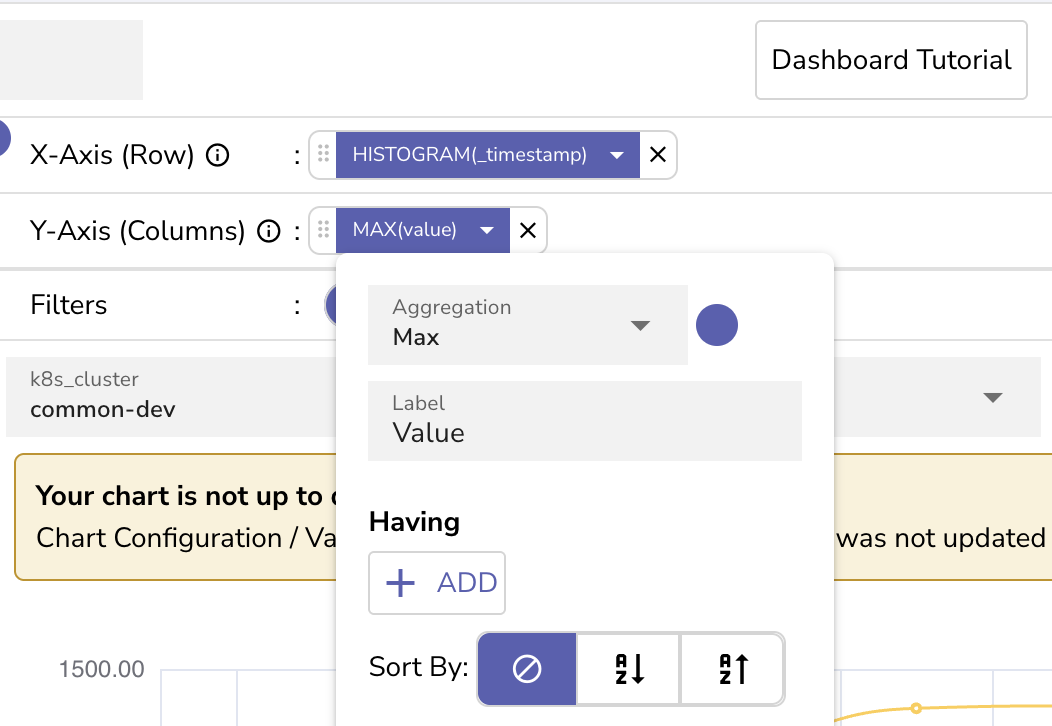The height and width of the screenshot is (726, 1052).
Task: Click the info icon next to X-Axis (Row)
Action: click(217, 154)
